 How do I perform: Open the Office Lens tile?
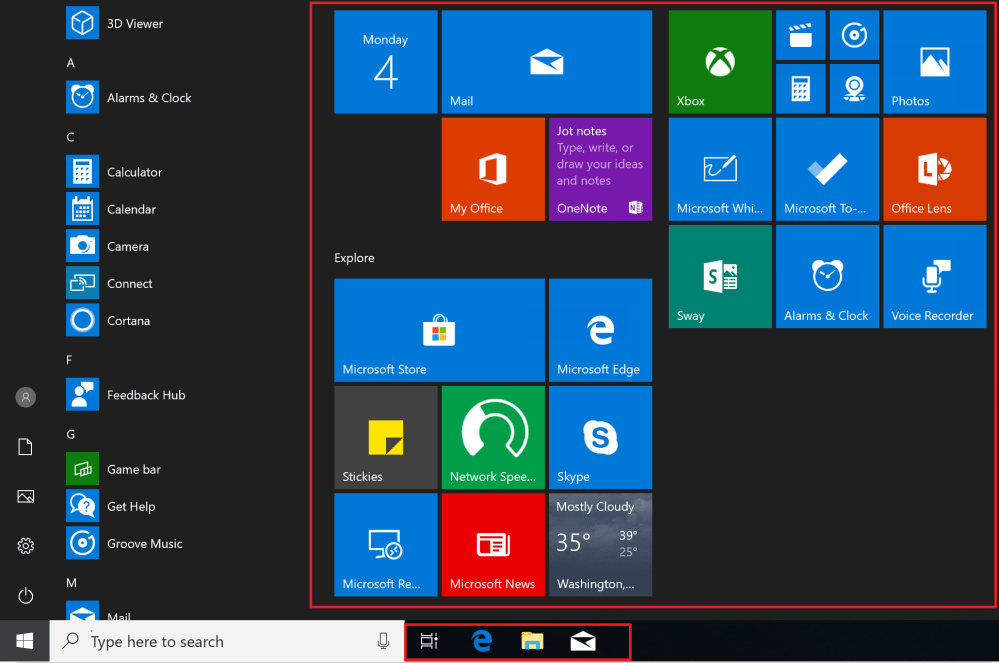pos(934,169)
